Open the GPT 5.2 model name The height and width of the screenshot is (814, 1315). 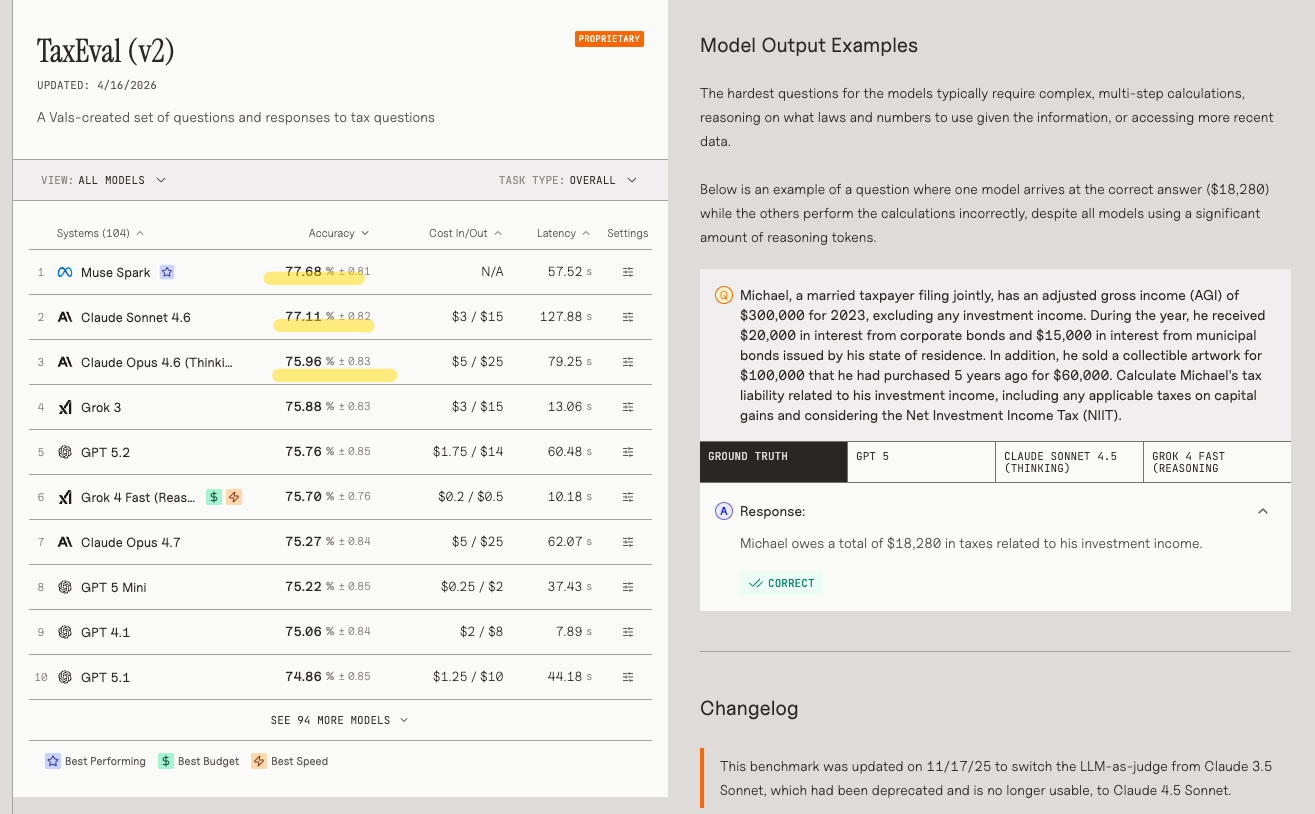click(106, 452)
